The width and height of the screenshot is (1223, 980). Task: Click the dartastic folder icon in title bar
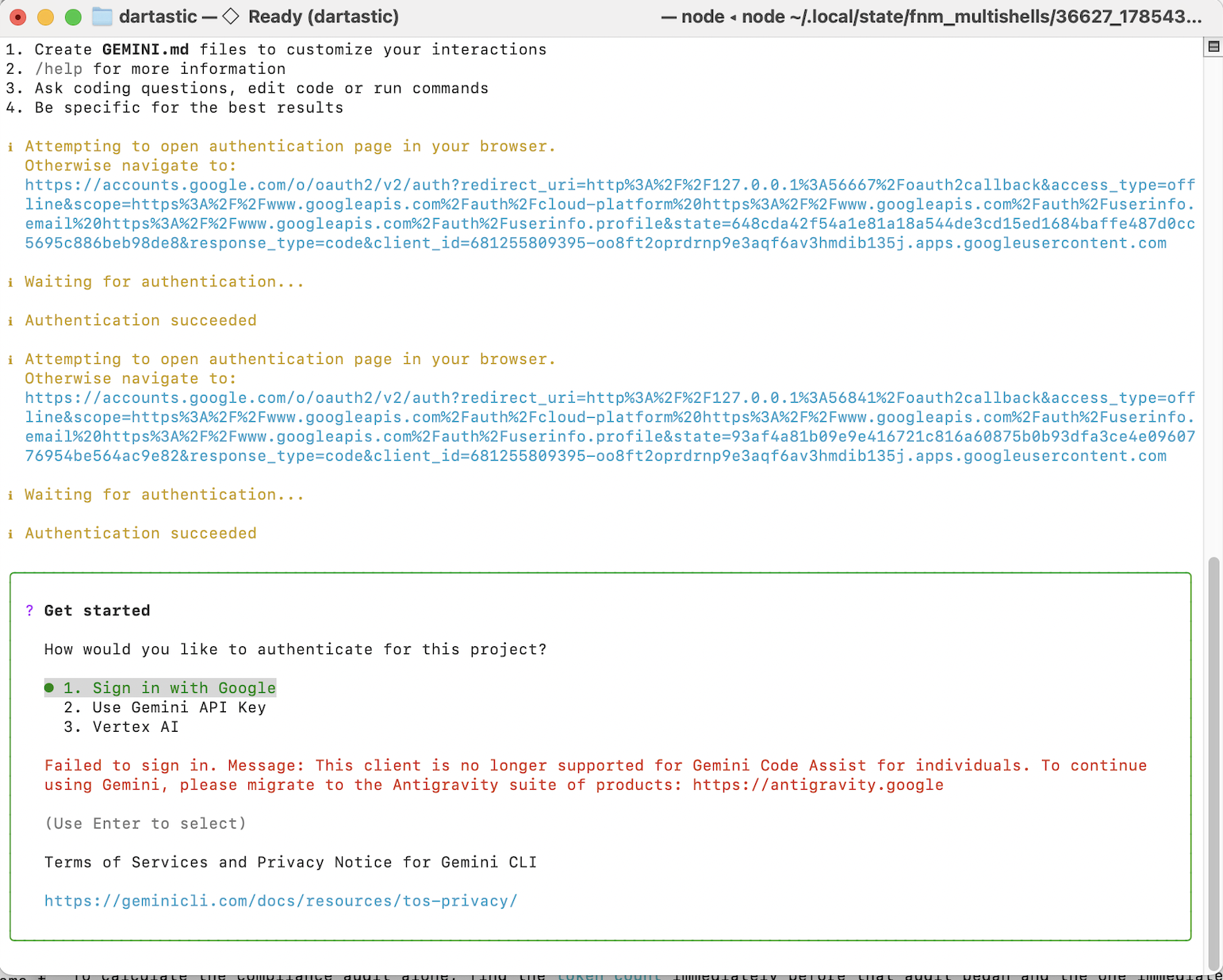pyautogui.click(x=102, y=17)
